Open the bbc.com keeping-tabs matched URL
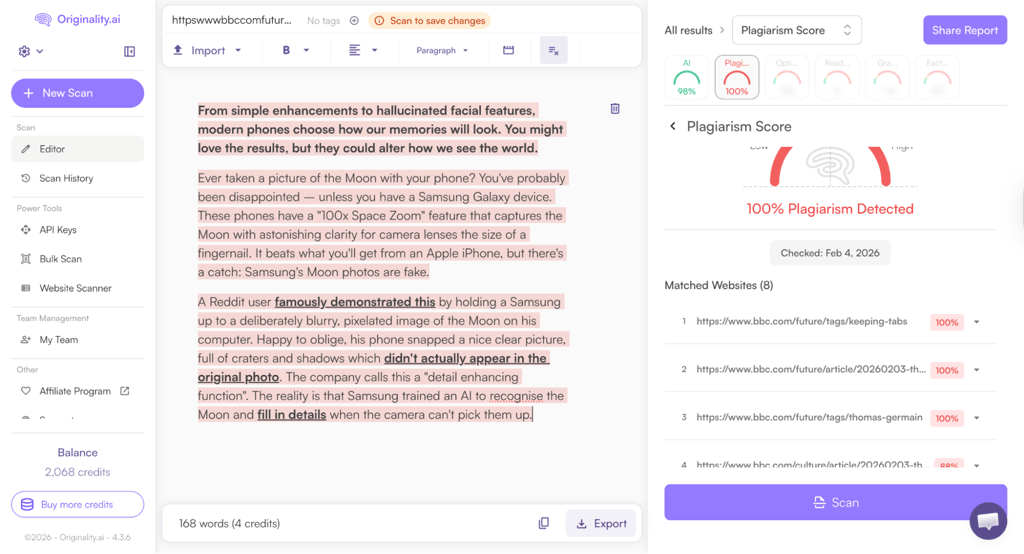The image size is (1024, 554). 801,321
